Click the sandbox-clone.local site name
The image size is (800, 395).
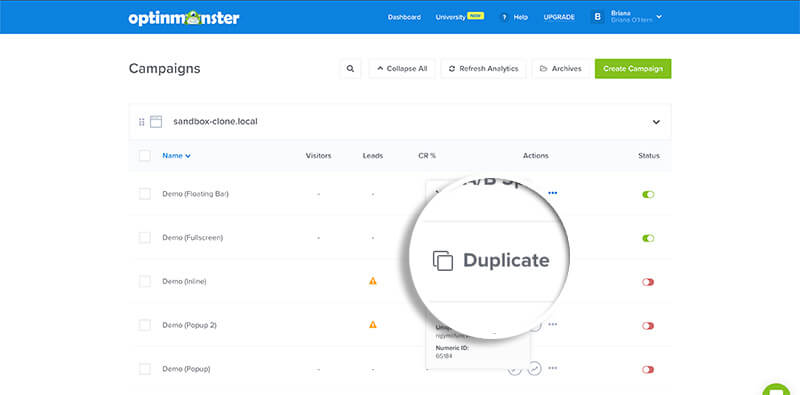click(x=215, y=122)
